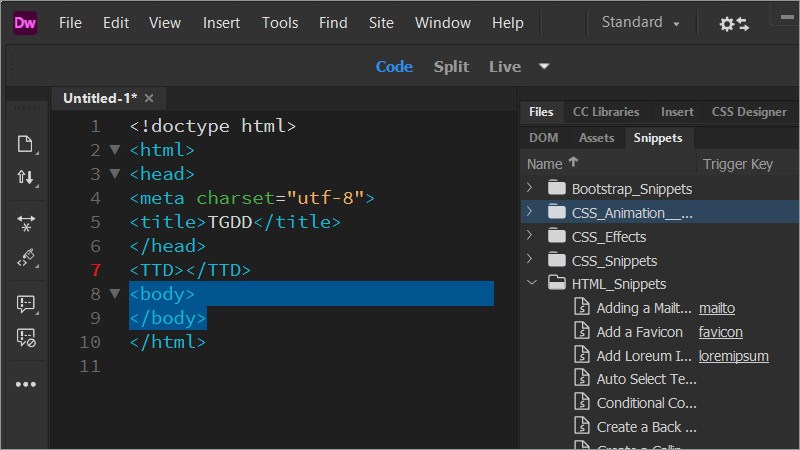Sort snippets by Name column header
The image size is (800, 450).
click(545, 164)
